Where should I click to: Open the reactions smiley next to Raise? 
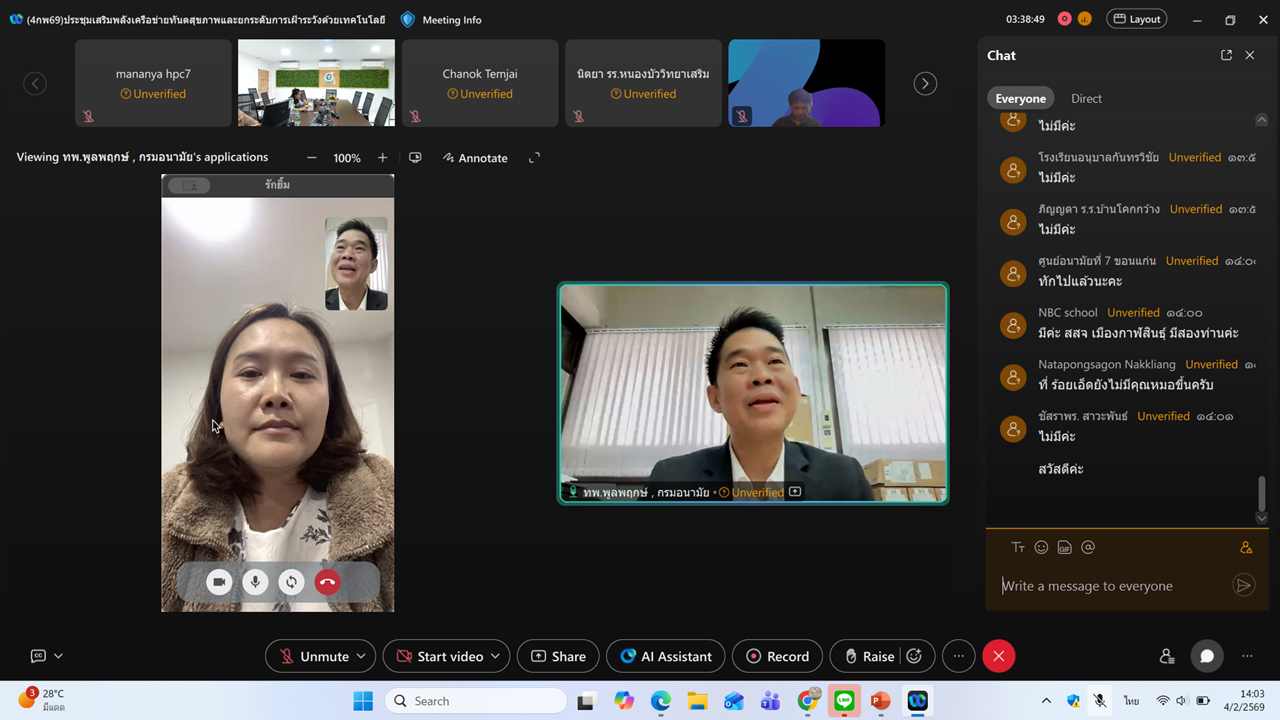[x=914, y=656]
